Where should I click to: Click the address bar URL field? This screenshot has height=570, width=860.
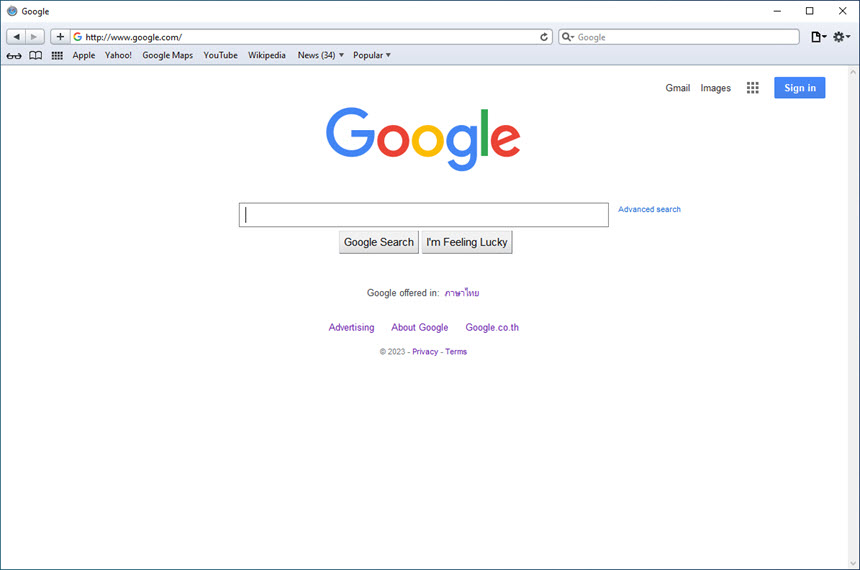(310, 37)
